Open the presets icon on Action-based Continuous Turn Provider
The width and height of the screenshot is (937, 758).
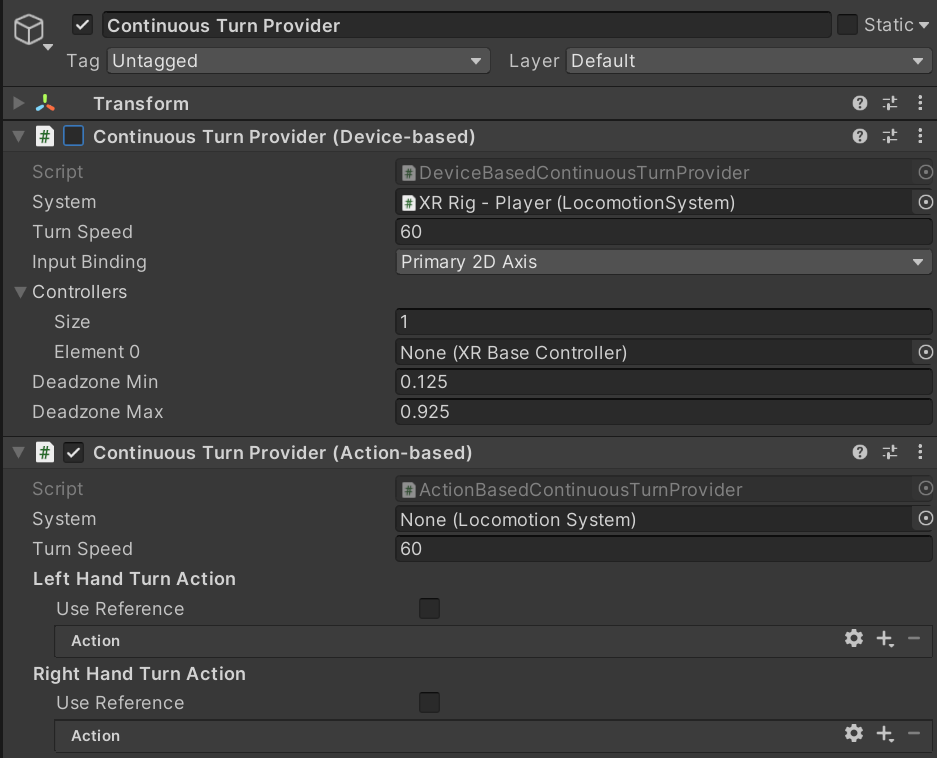coord(889,452)
